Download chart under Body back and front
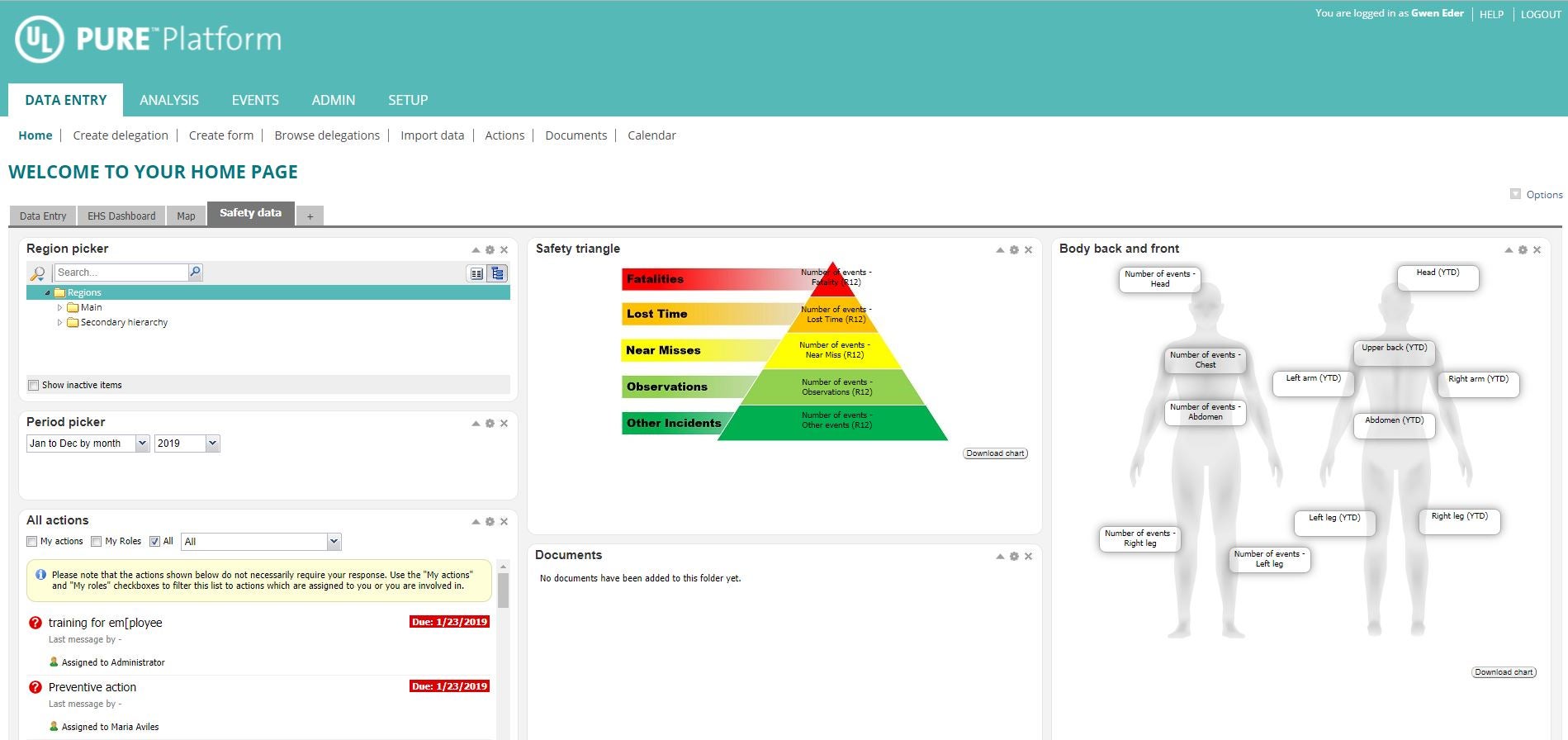Screen dimensions: 1568x740 1504,672
